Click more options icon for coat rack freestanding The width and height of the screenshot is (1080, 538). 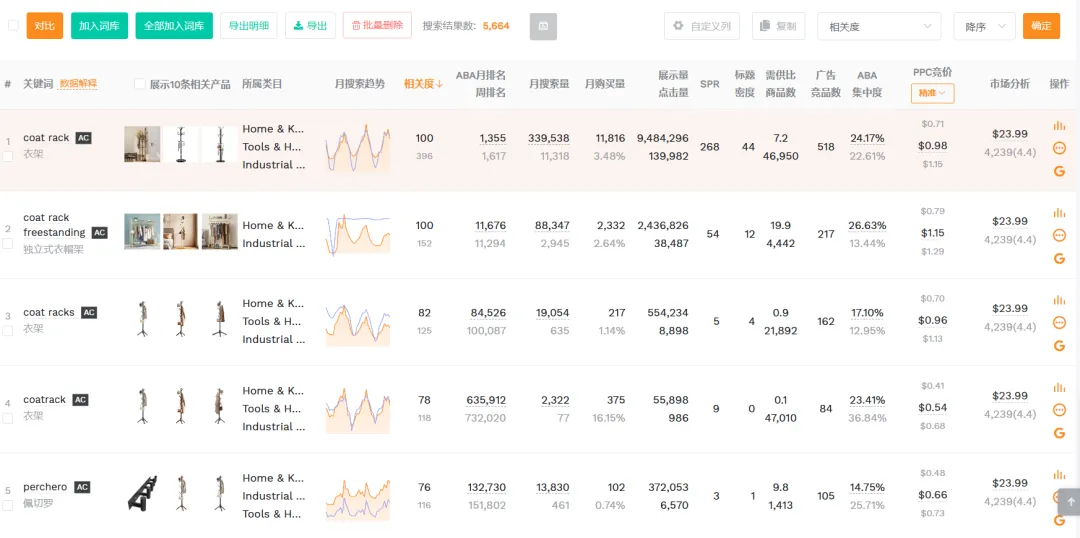(x=1059, y=235)
